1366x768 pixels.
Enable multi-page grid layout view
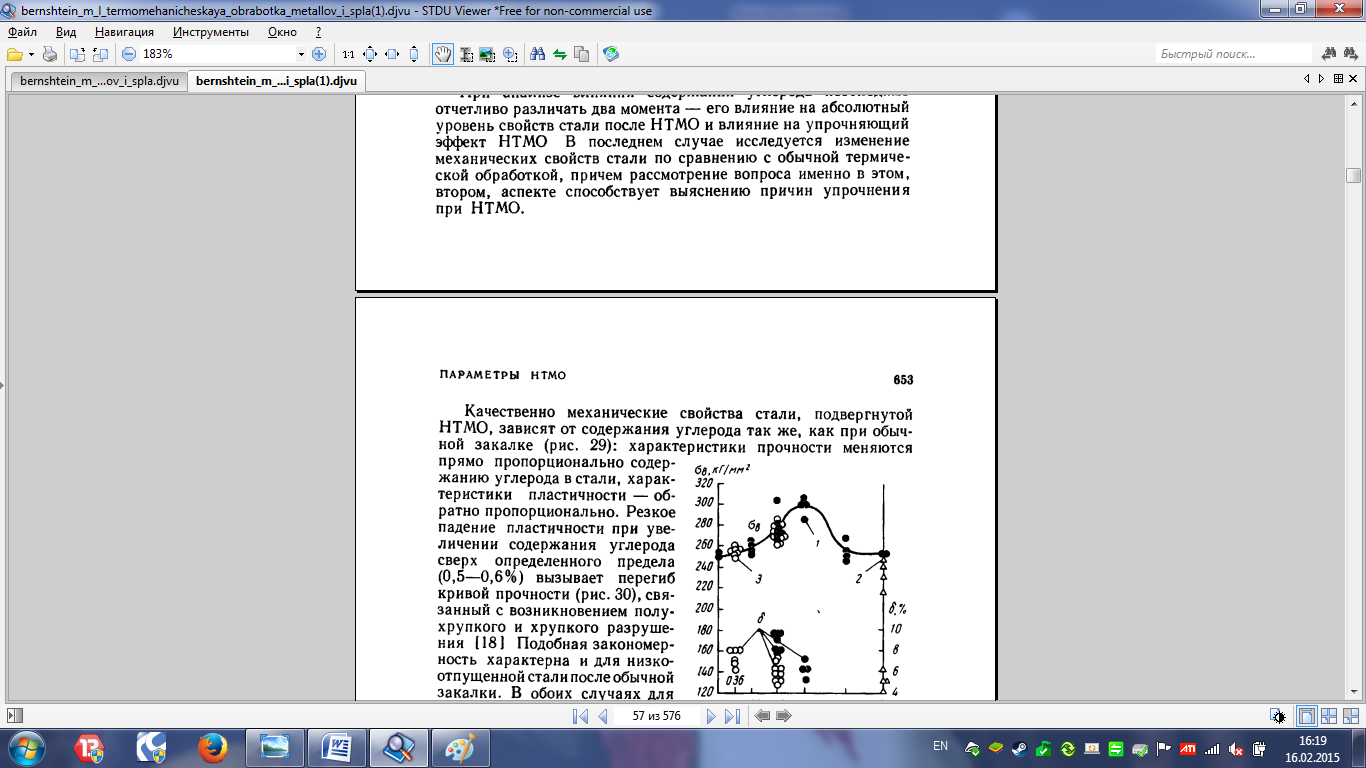point(1329,716)
